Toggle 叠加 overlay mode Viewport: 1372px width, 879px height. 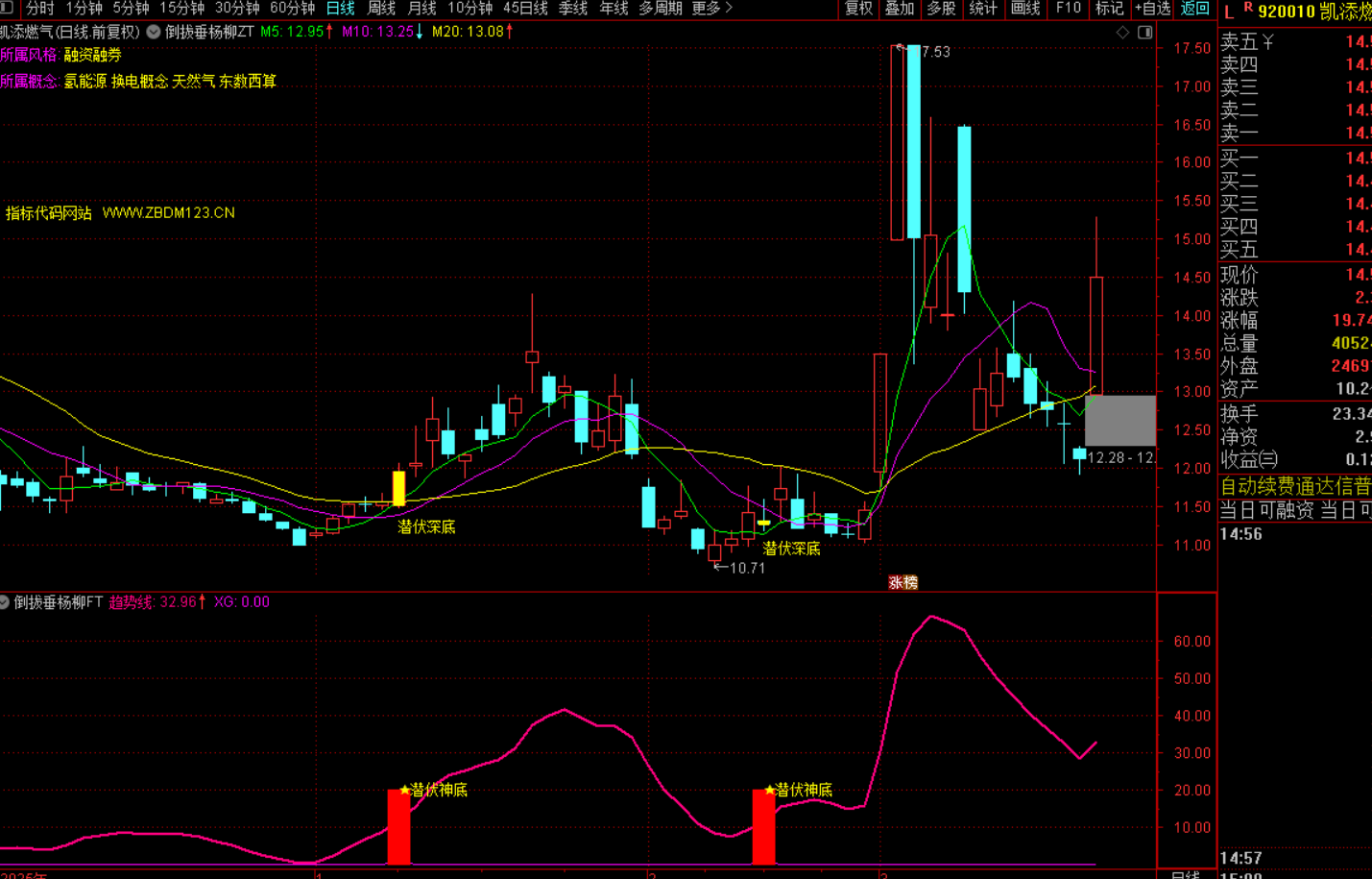[x=900, y=9]
